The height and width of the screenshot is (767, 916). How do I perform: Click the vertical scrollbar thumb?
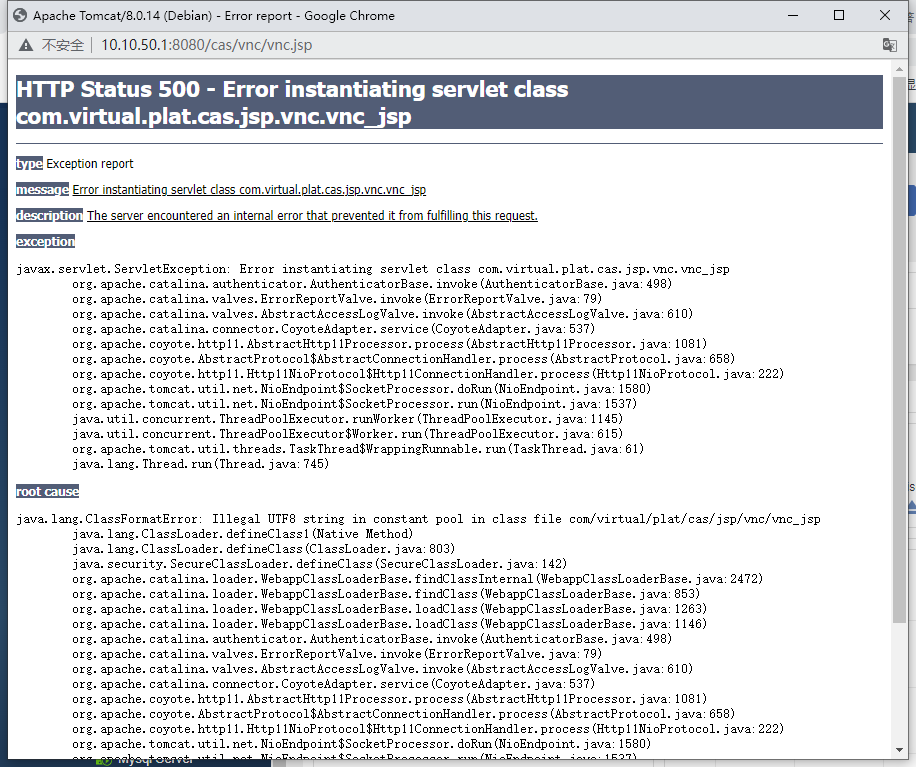click(x=899, y=350)
